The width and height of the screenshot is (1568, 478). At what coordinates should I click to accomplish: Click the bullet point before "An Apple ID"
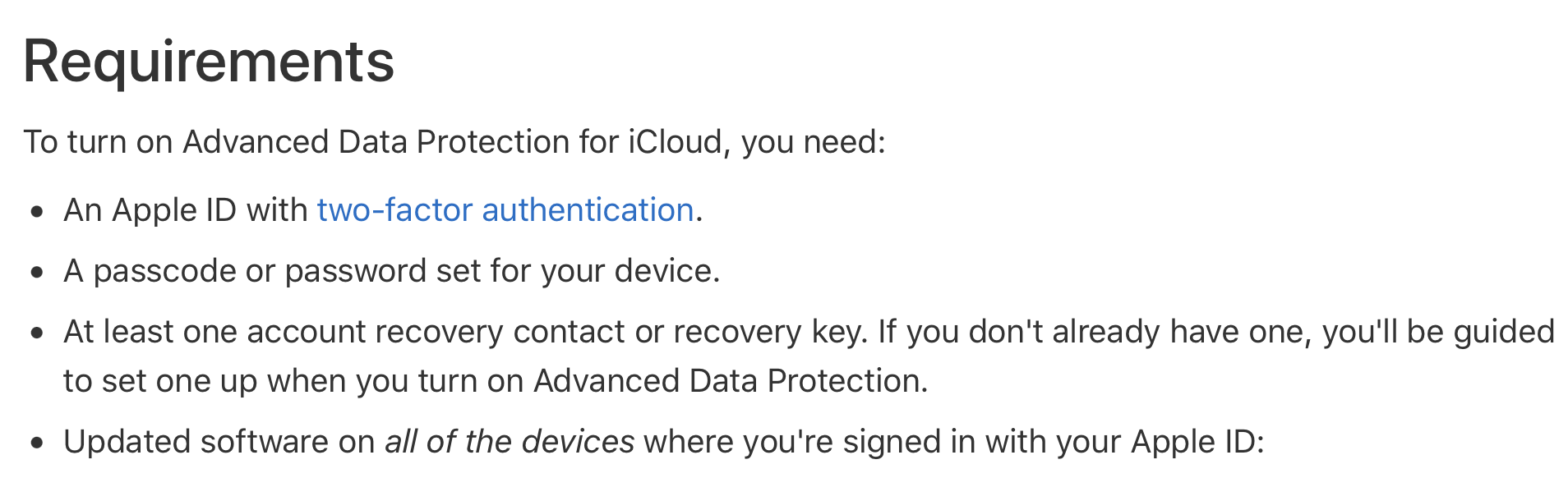tap(37, 212)
